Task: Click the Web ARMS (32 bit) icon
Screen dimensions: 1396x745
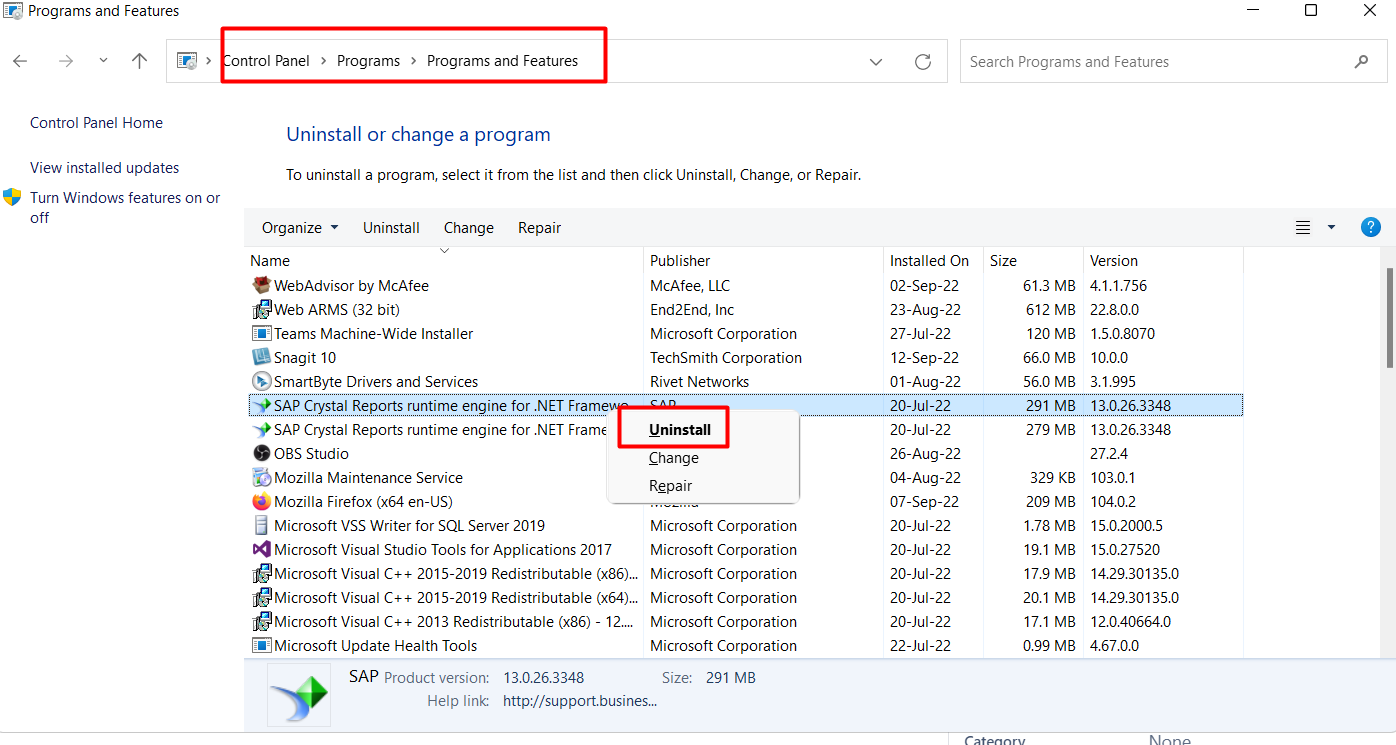Action: tap(261, 310)
